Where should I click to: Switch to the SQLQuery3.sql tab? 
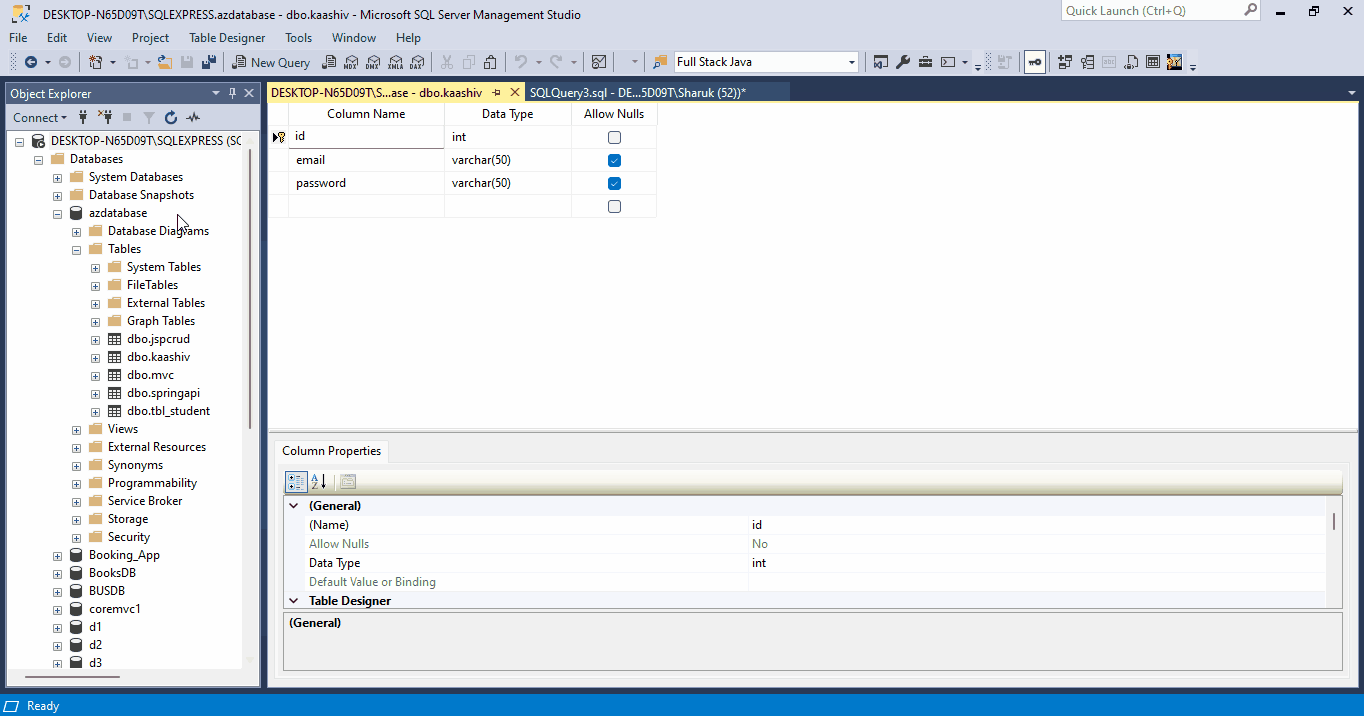click(x=637, y=92)
